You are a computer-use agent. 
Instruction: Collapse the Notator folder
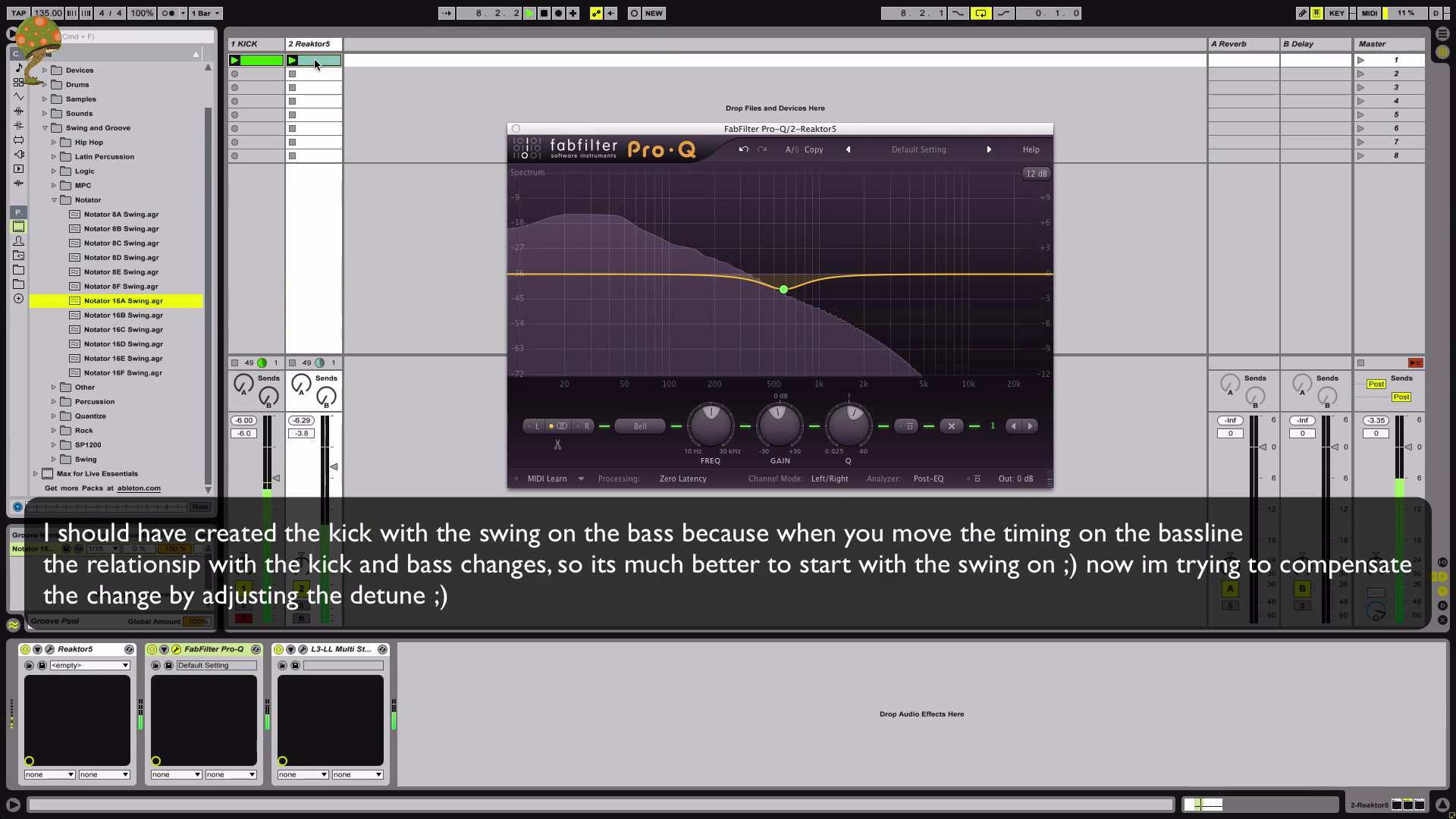pyautogui.click(x=54, y=199)
